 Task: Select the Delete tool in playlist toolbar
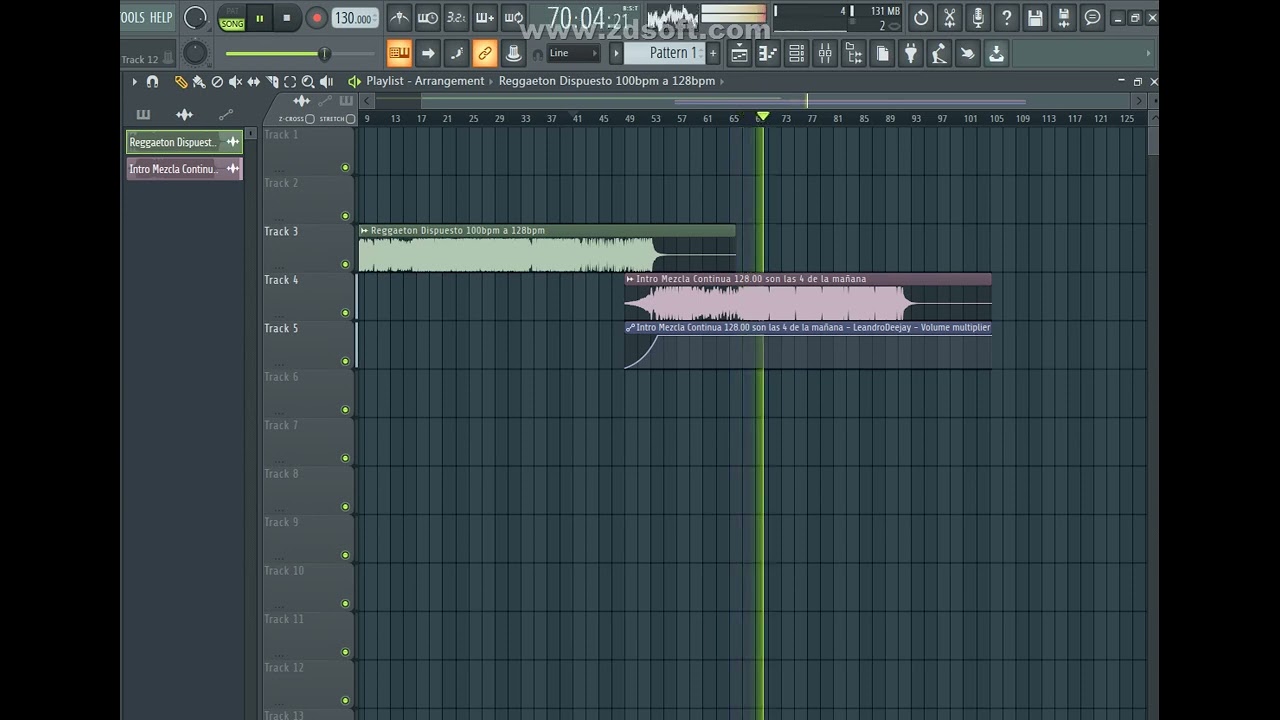(217, 82)
